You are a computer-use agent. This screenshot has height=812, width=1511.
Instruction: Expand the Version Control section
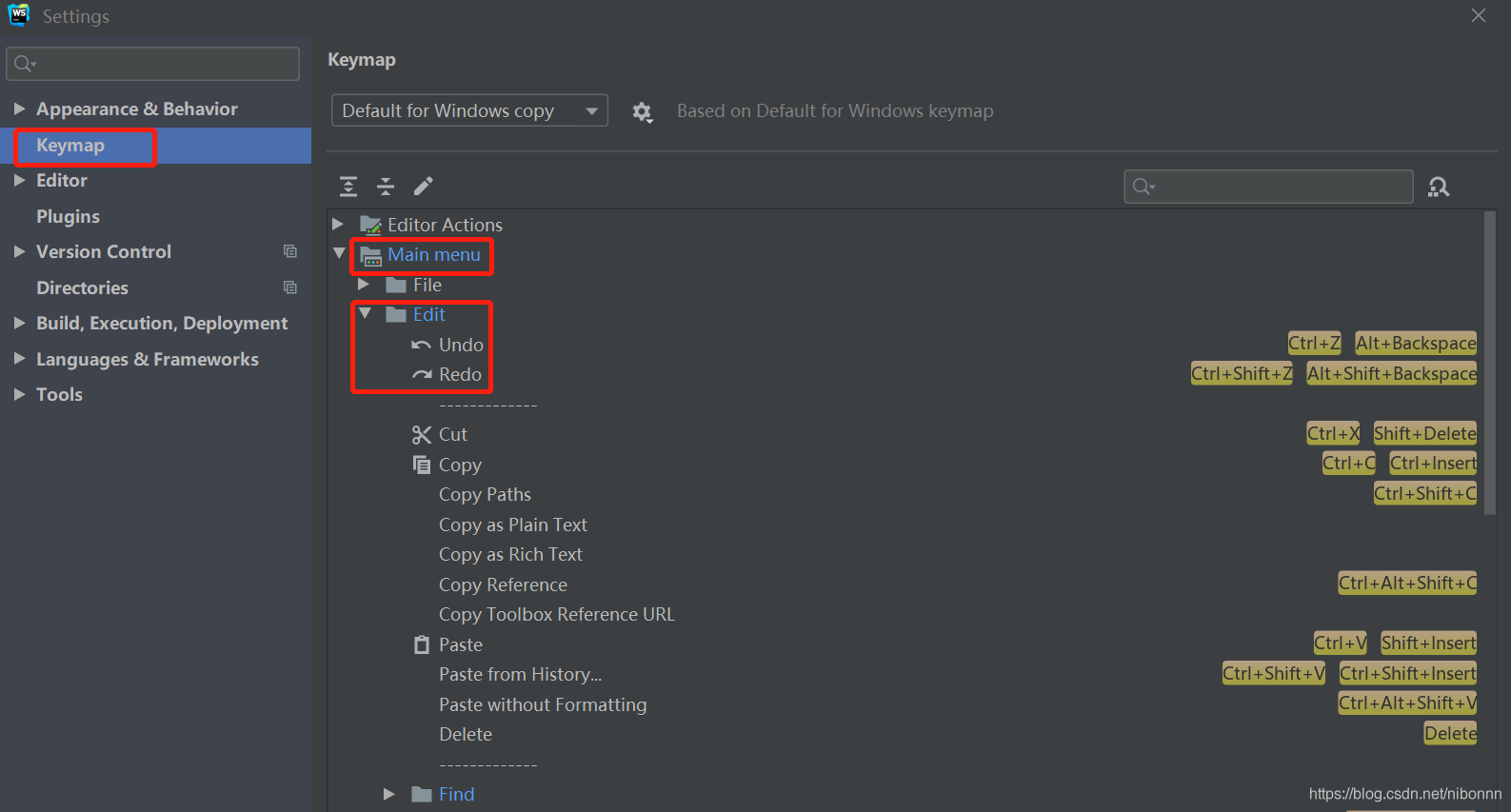[x=19, y=251]
